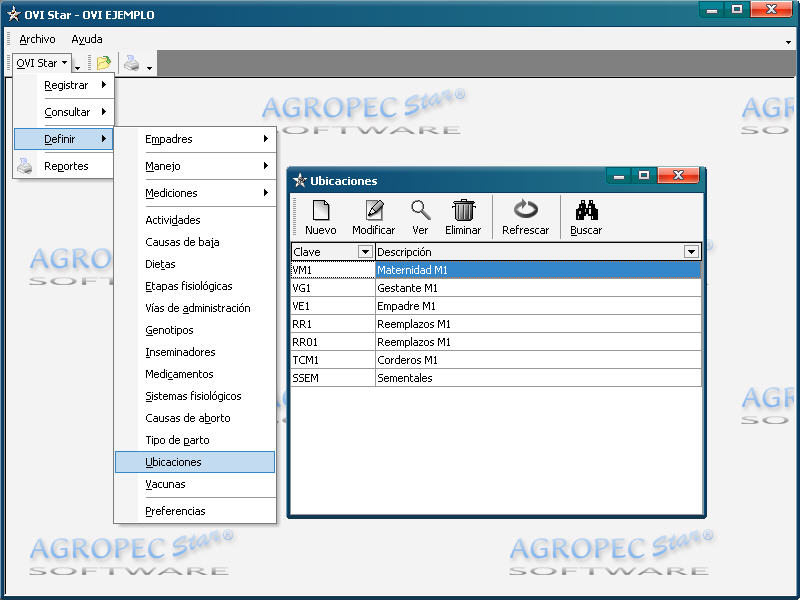Choose Etapas fisiológicas menu entry
The image size is (800, 600).
(194, 286)
